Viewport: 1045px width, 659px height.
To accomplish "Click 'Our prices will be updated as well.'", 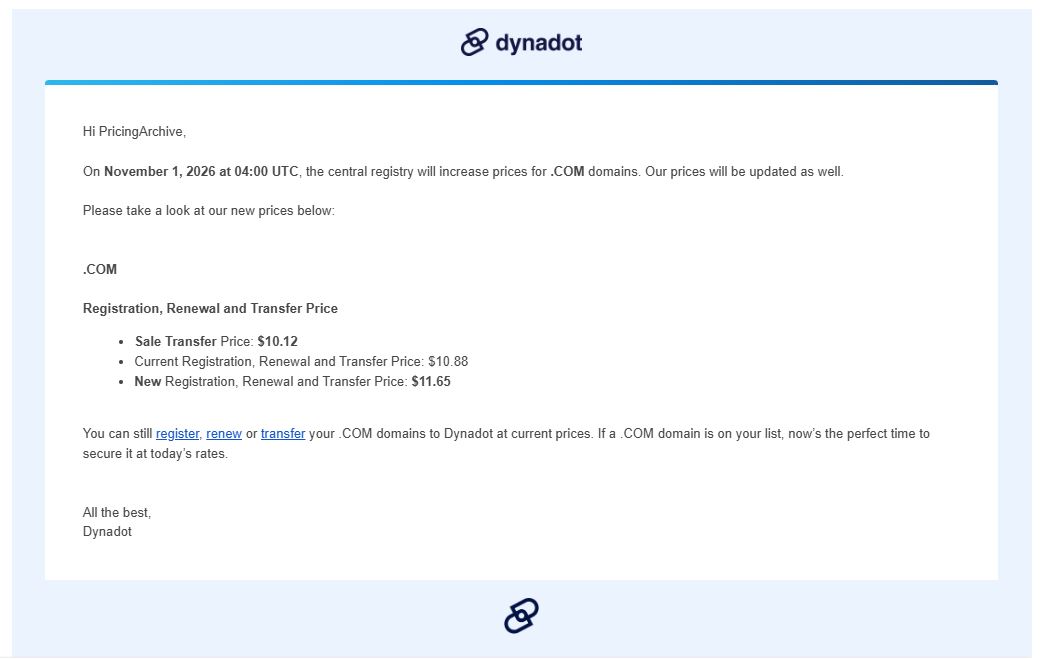I will [744, 172].
